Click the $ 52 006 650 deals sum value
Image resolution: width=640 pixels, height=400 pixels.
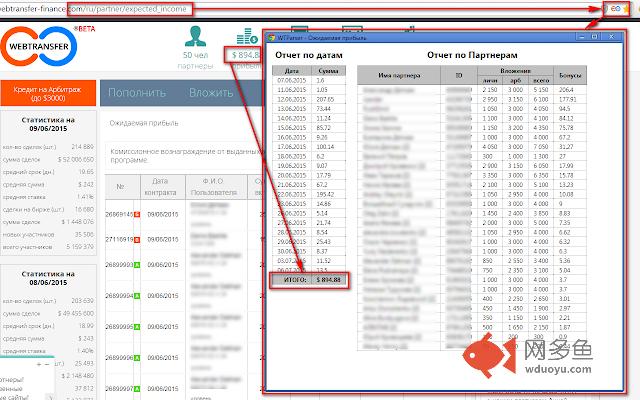[76, 159]
